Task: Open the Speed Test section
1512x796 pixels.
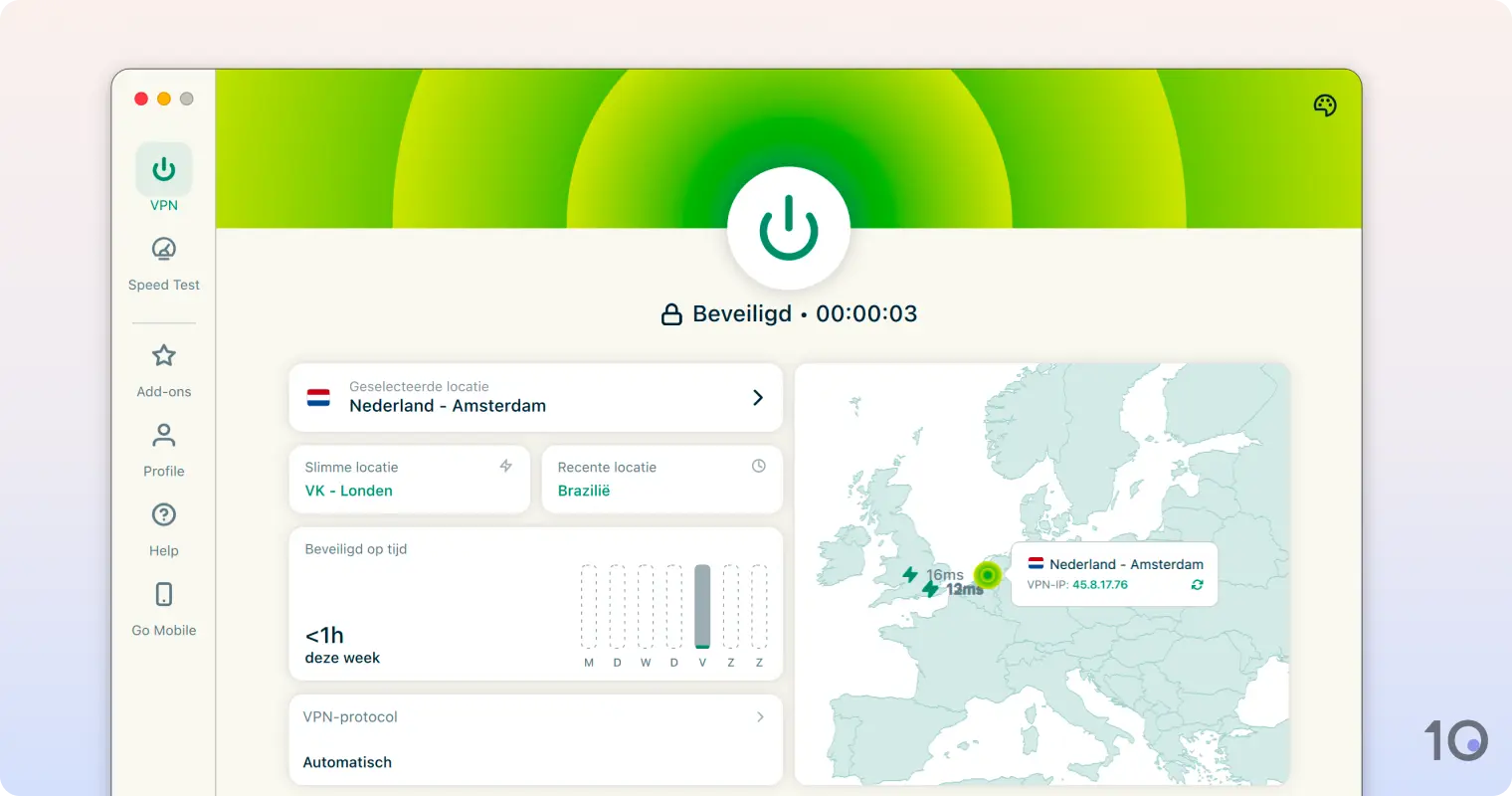Action: [163, 262]
